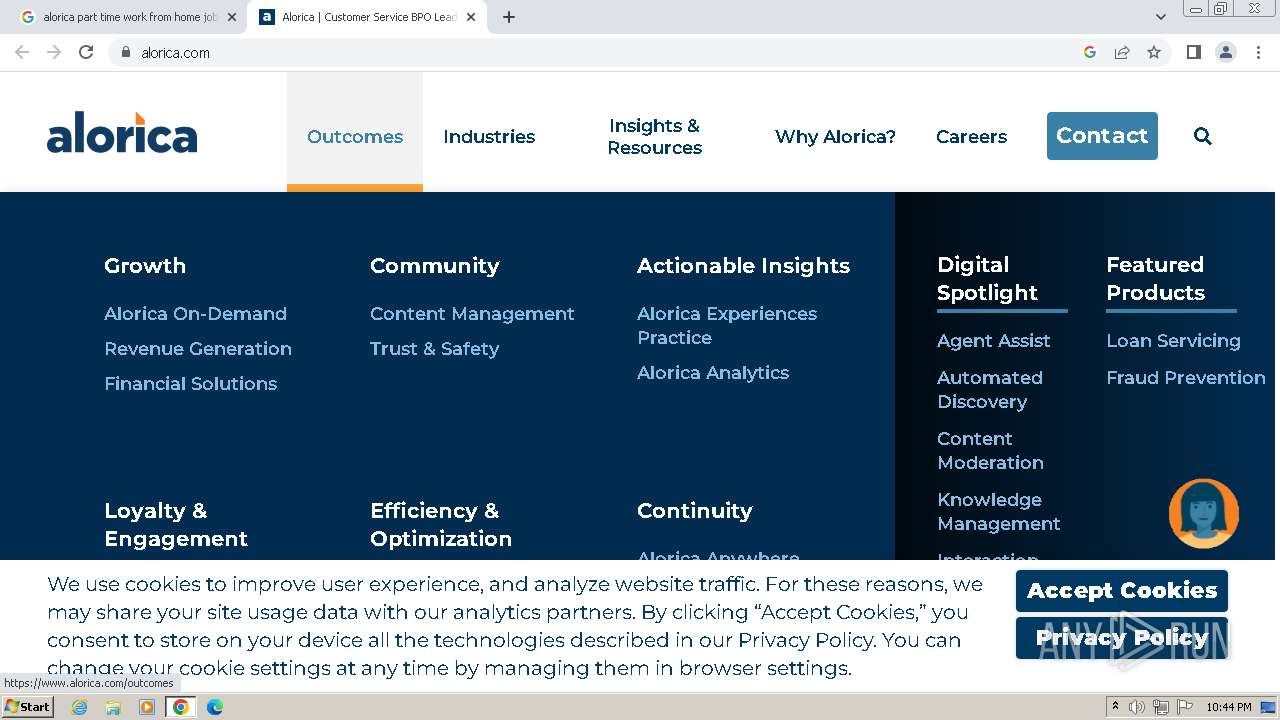Viewport: 1280px width, 720px height.
Task: Click the search magnifier icon
Action: coord(1202,137)
